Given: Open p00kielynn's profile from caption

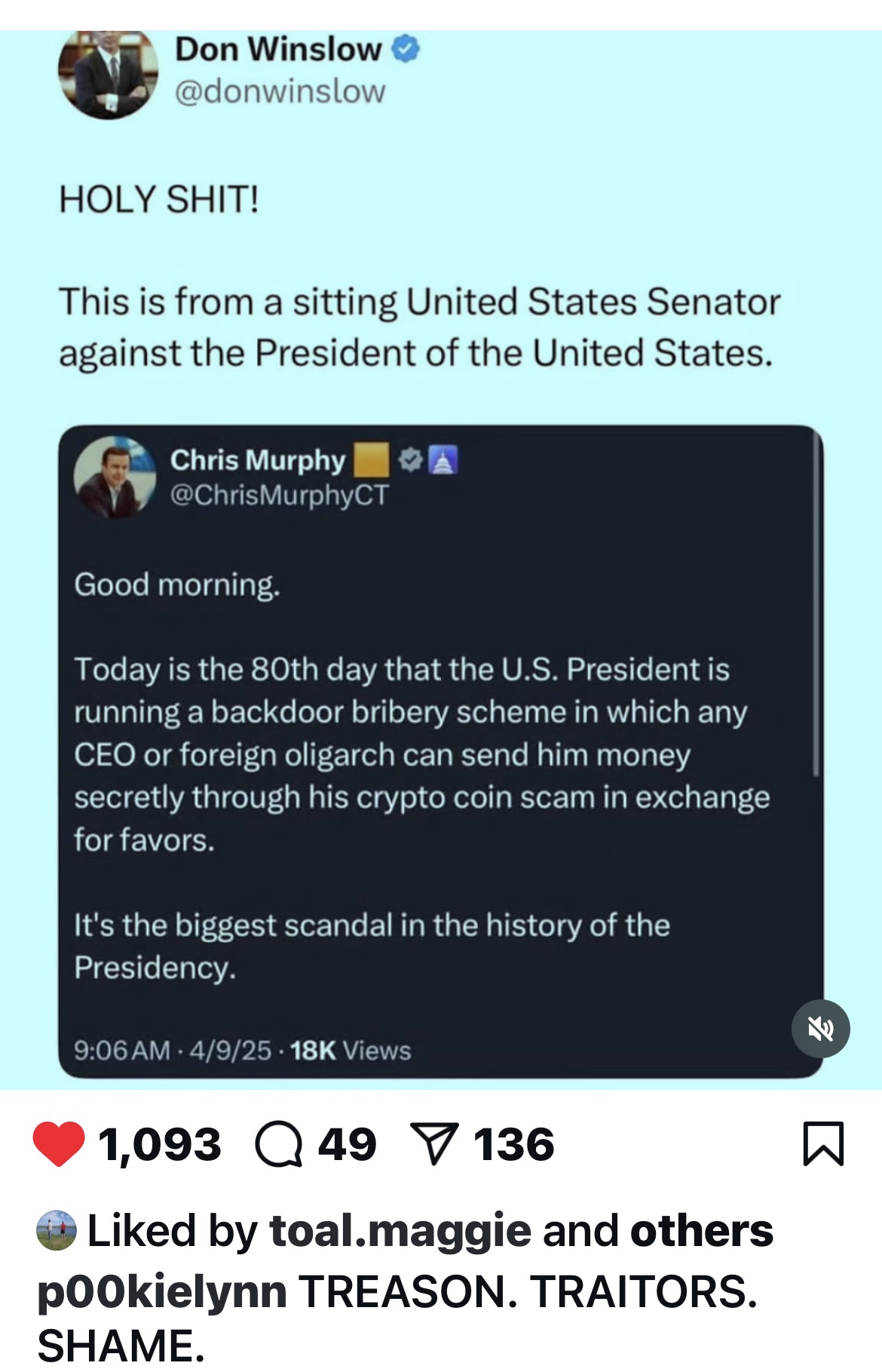Looking at the screenshot, I should [x=162, y=1291].
